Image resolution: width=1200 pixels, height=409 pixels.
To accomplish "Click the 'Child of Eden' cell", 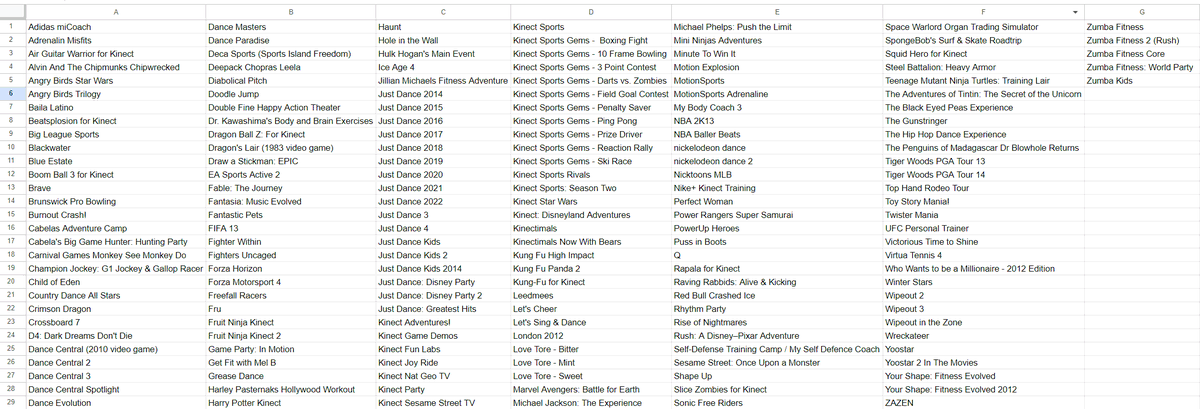I will [115, 282].
